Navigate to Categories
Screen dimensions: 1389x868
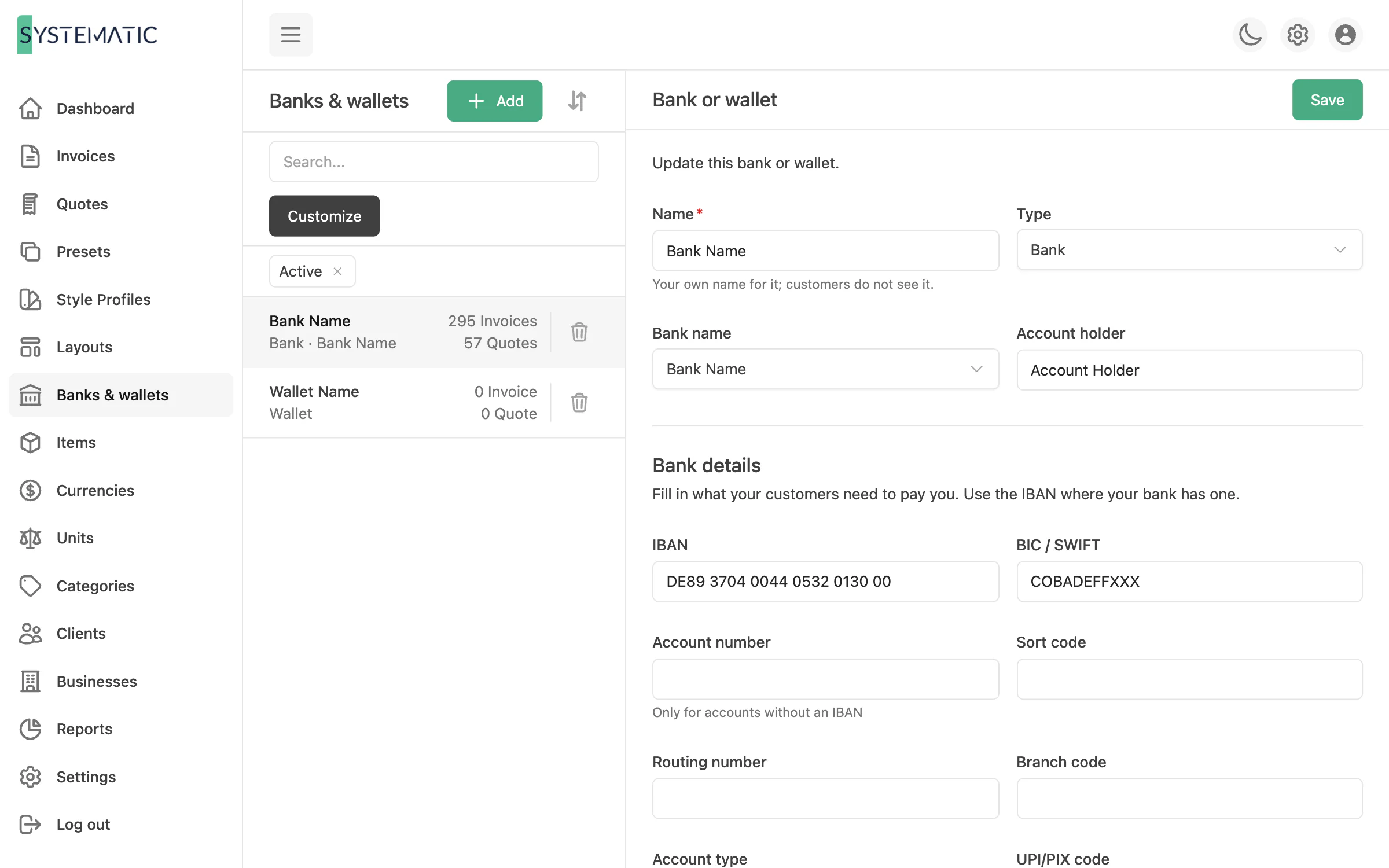(x=120, y=586)
